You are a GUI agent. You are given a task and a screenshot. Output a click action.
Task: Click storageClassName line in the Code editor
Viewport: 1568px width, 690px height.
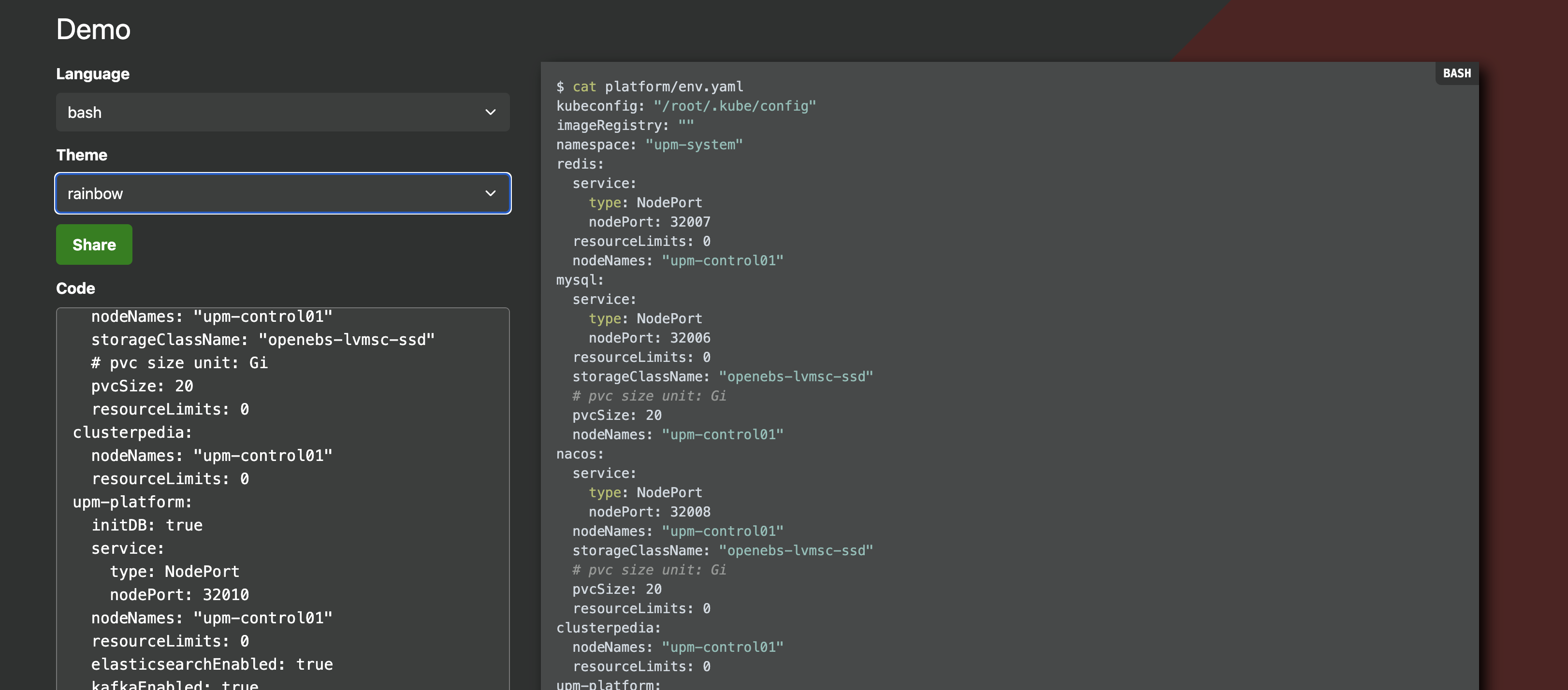pos(263,340)
